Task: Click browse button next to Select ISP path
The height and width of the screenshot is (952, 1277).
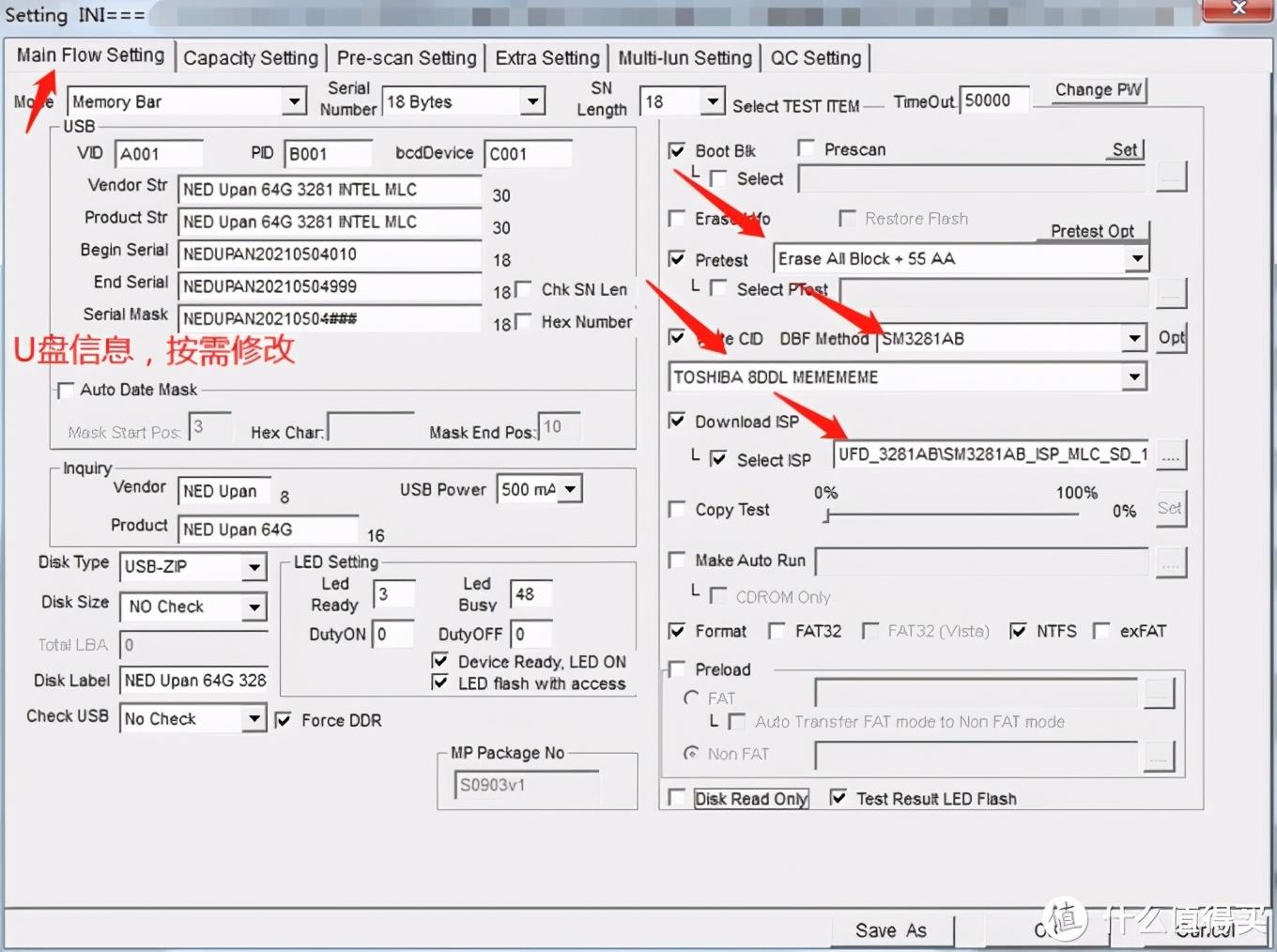Action: pyautogui.click(x=1171, y=455)
